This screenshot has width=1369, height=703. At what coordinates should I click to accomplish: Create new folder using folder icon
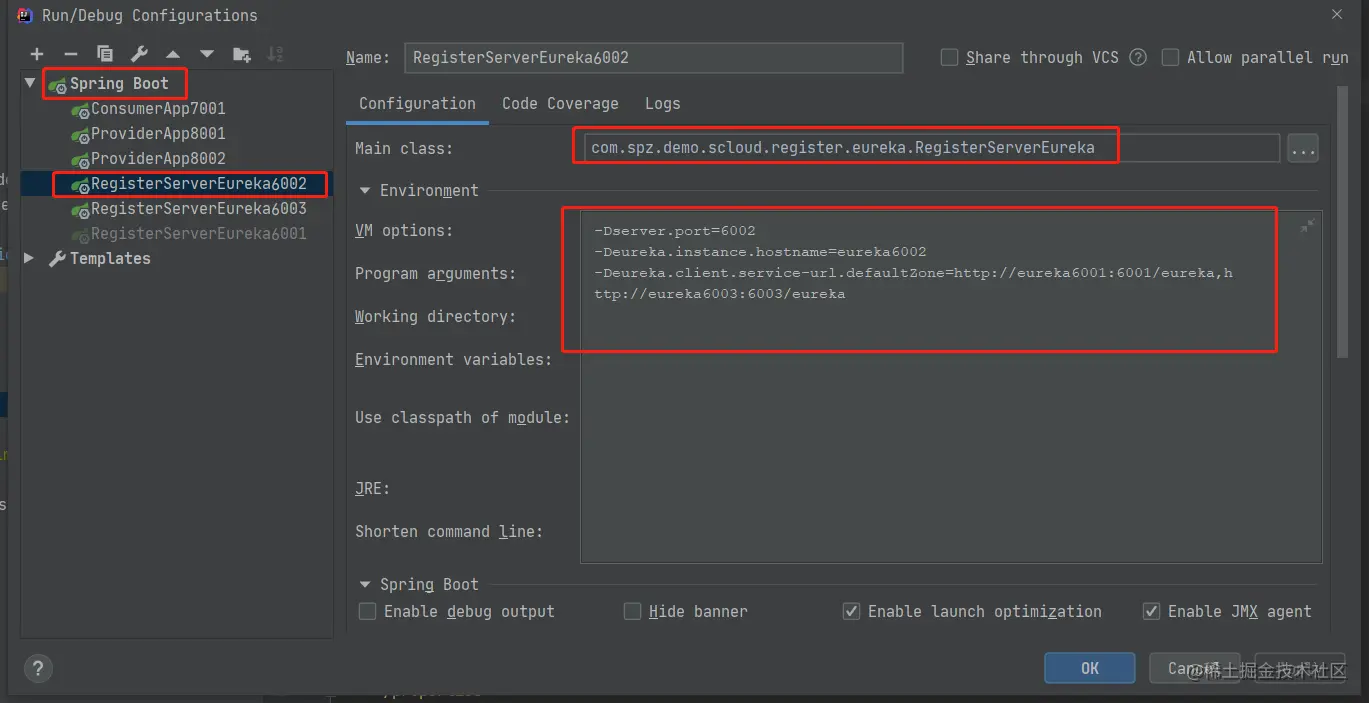pos(241,54)
